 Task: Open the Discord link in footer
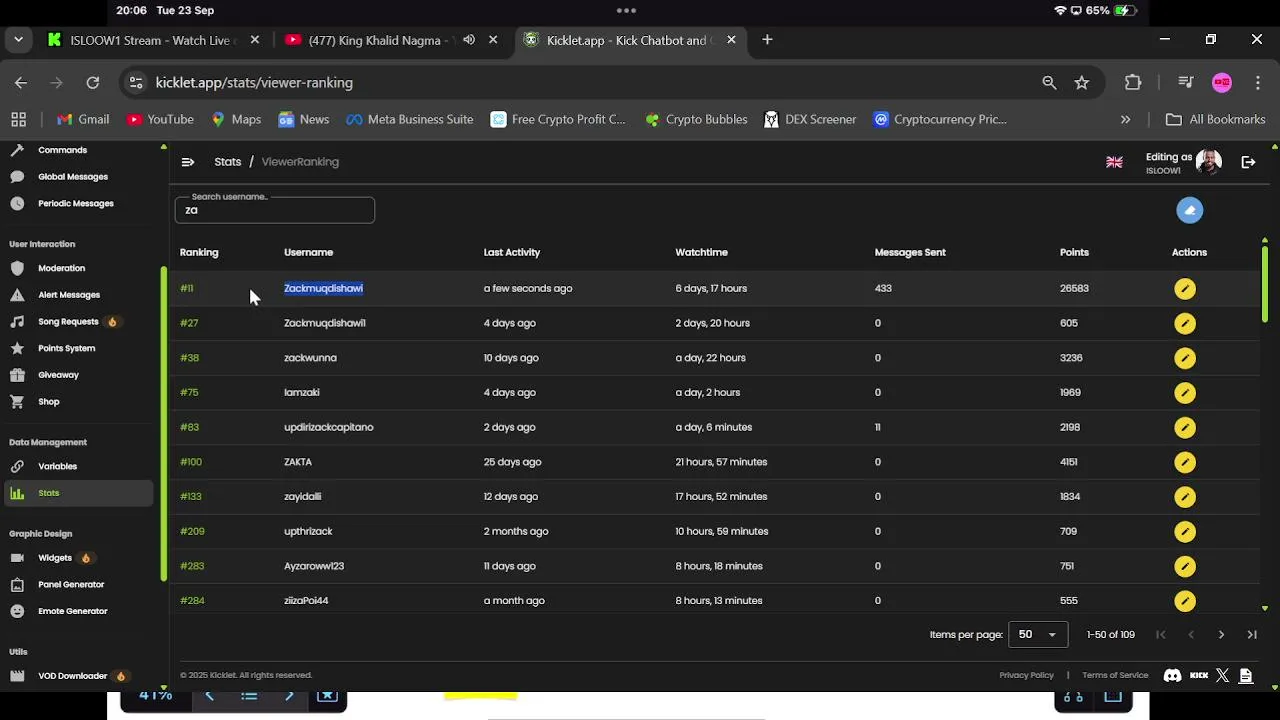(1173, 676)
